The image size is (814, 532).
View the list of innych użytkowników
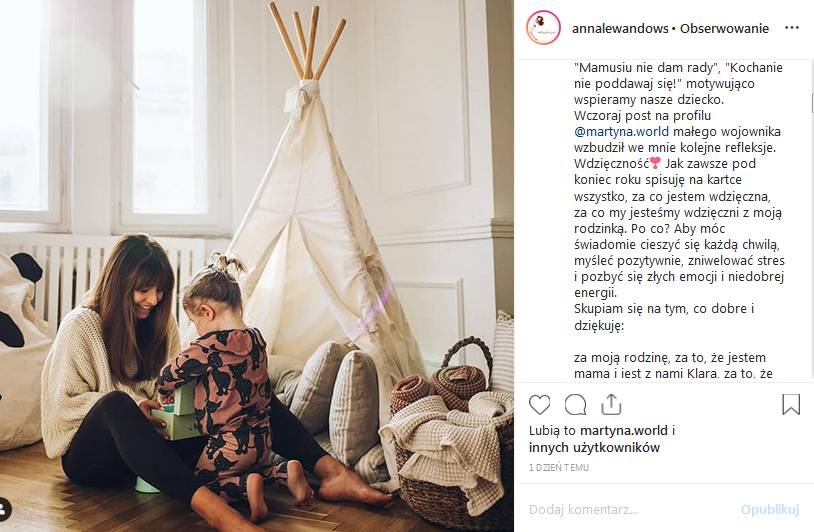coord(594,447)
